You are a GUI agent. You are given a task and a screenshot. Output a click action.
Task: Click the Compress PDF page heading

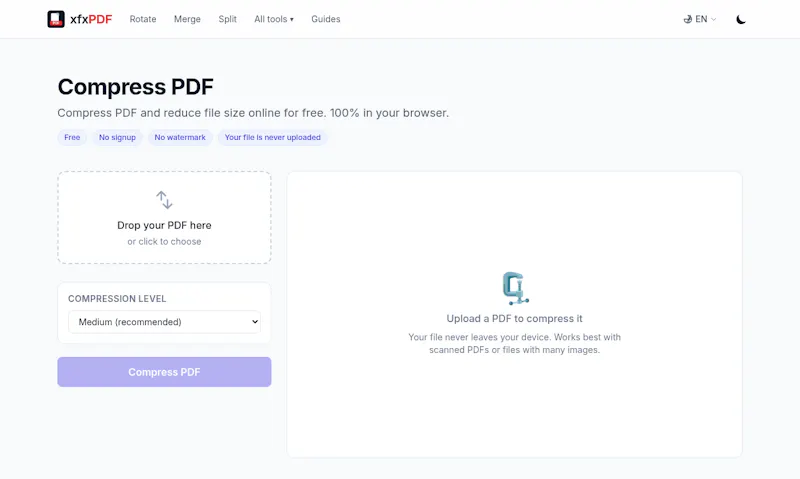[x=135, y=87]
